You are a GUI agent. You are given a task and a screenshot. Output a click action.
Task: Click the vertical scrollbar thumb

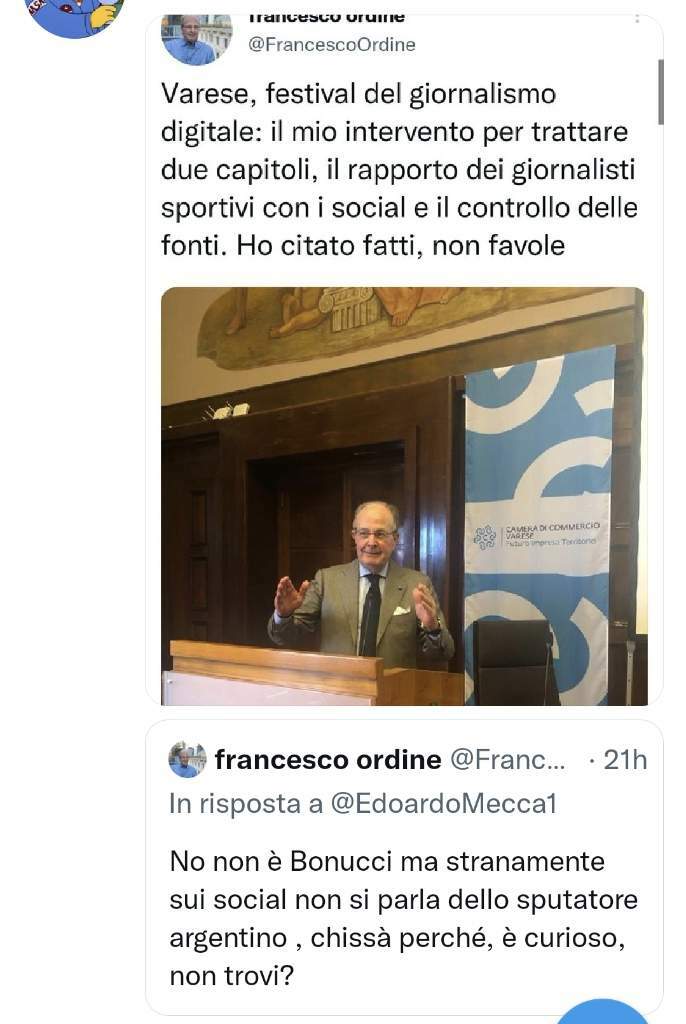coord(661,91)
